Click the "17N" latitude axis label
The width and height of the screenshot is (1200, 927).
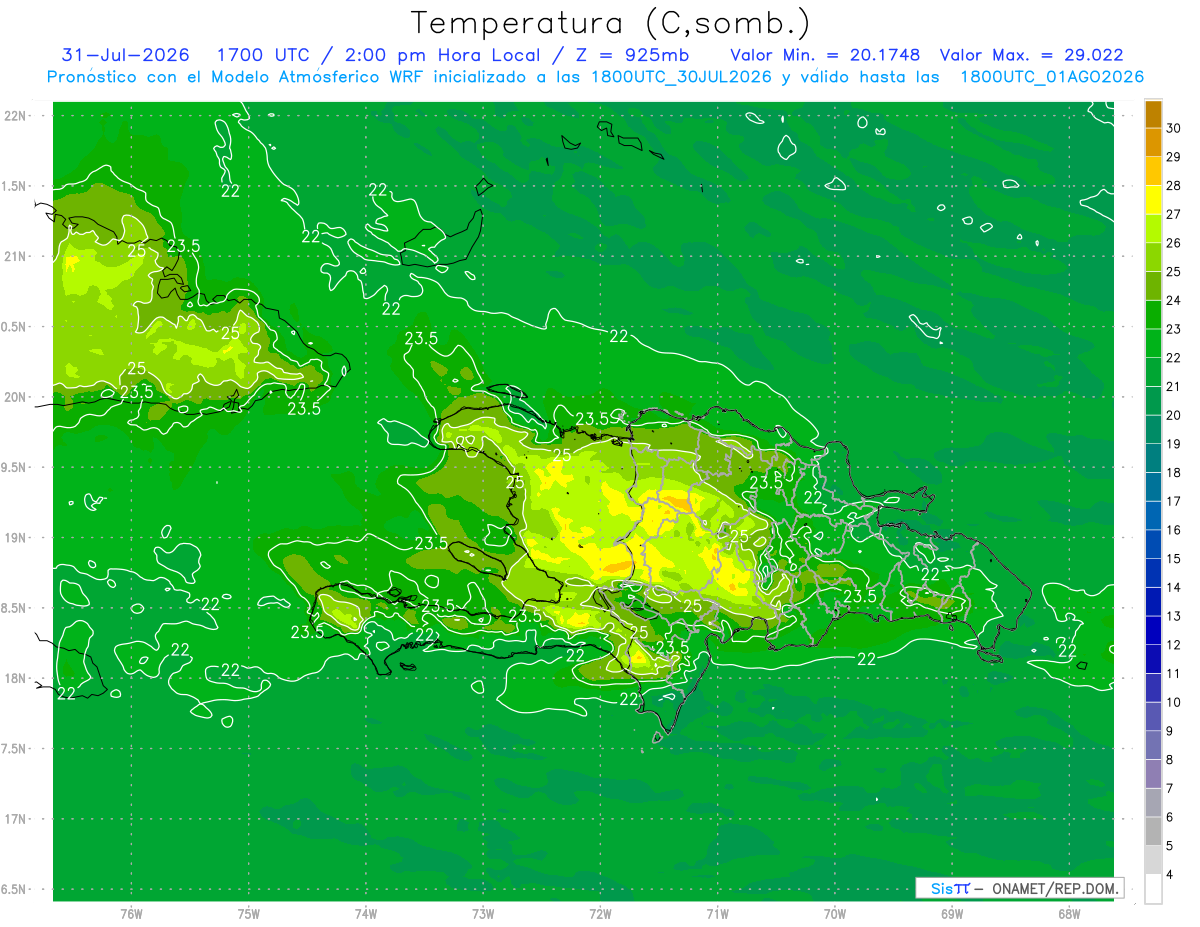[x=17, y=819]
